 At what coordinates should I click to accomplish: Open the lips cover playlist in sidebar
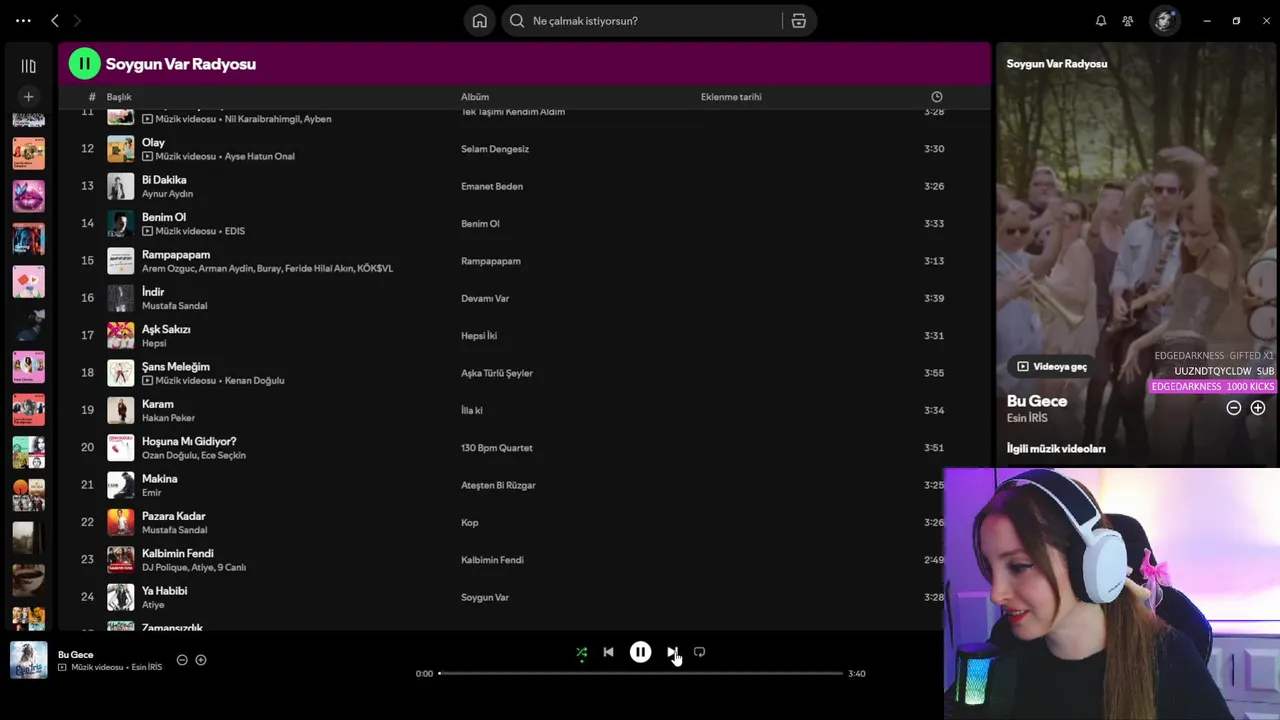28,196
